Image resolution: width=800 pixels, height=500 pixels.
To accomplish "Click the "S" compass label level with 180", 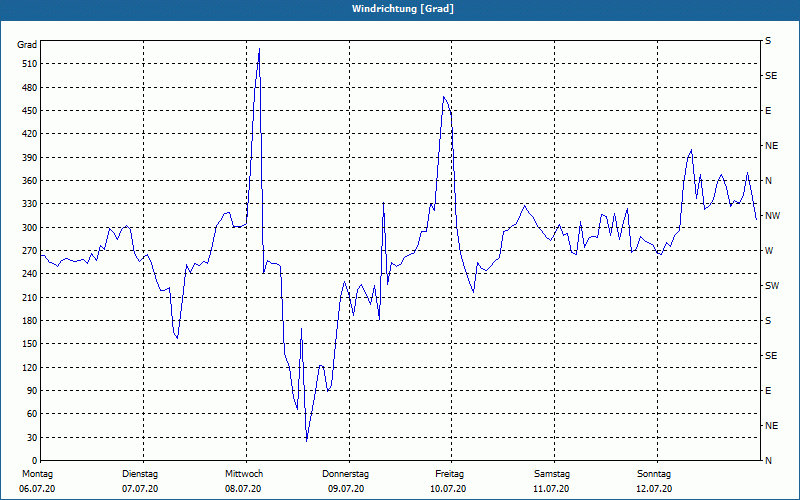I will click(768, 321).
